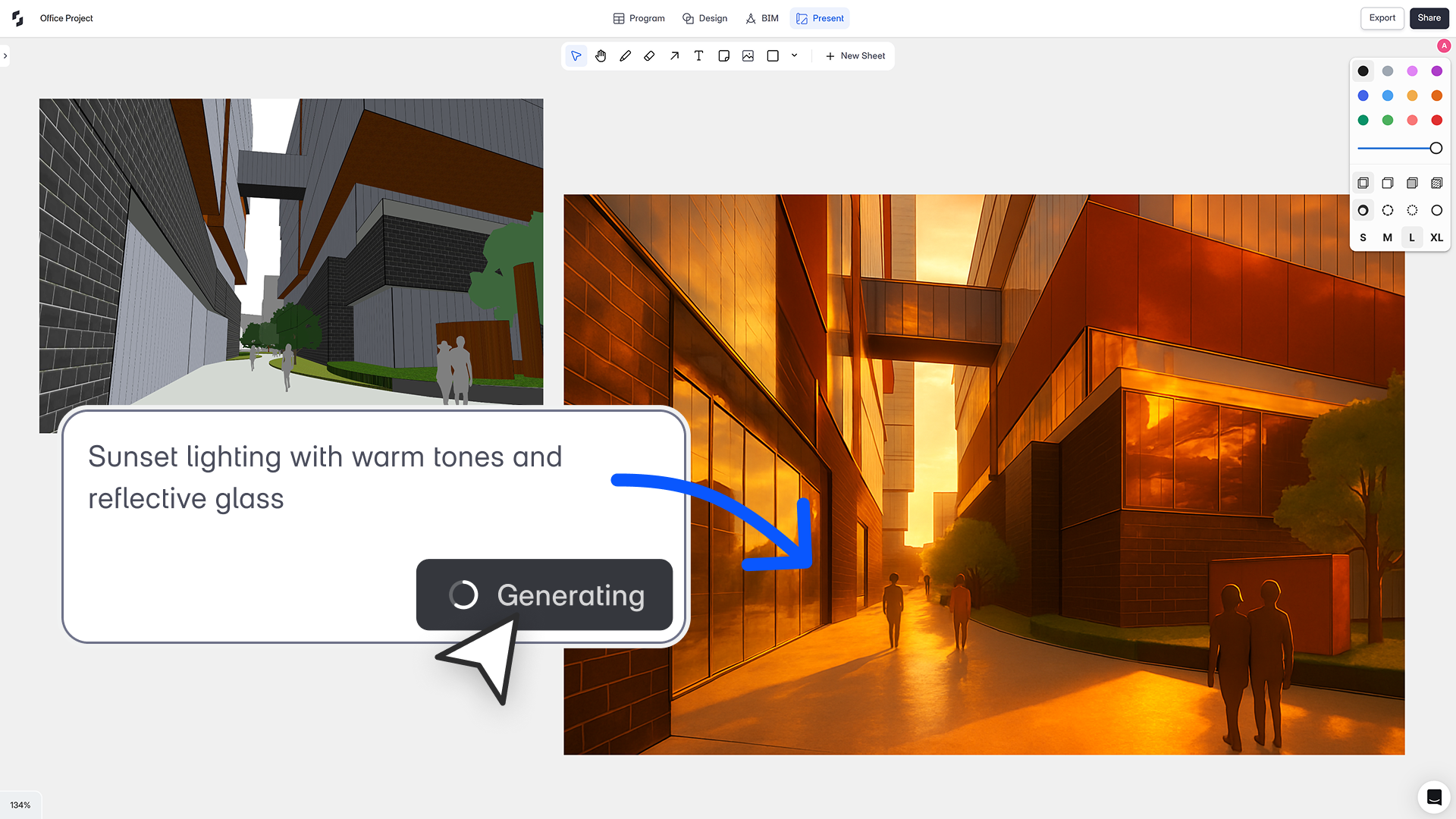Pick the dark orange color swatch

pyautogui.click(x=1436, y=96)
